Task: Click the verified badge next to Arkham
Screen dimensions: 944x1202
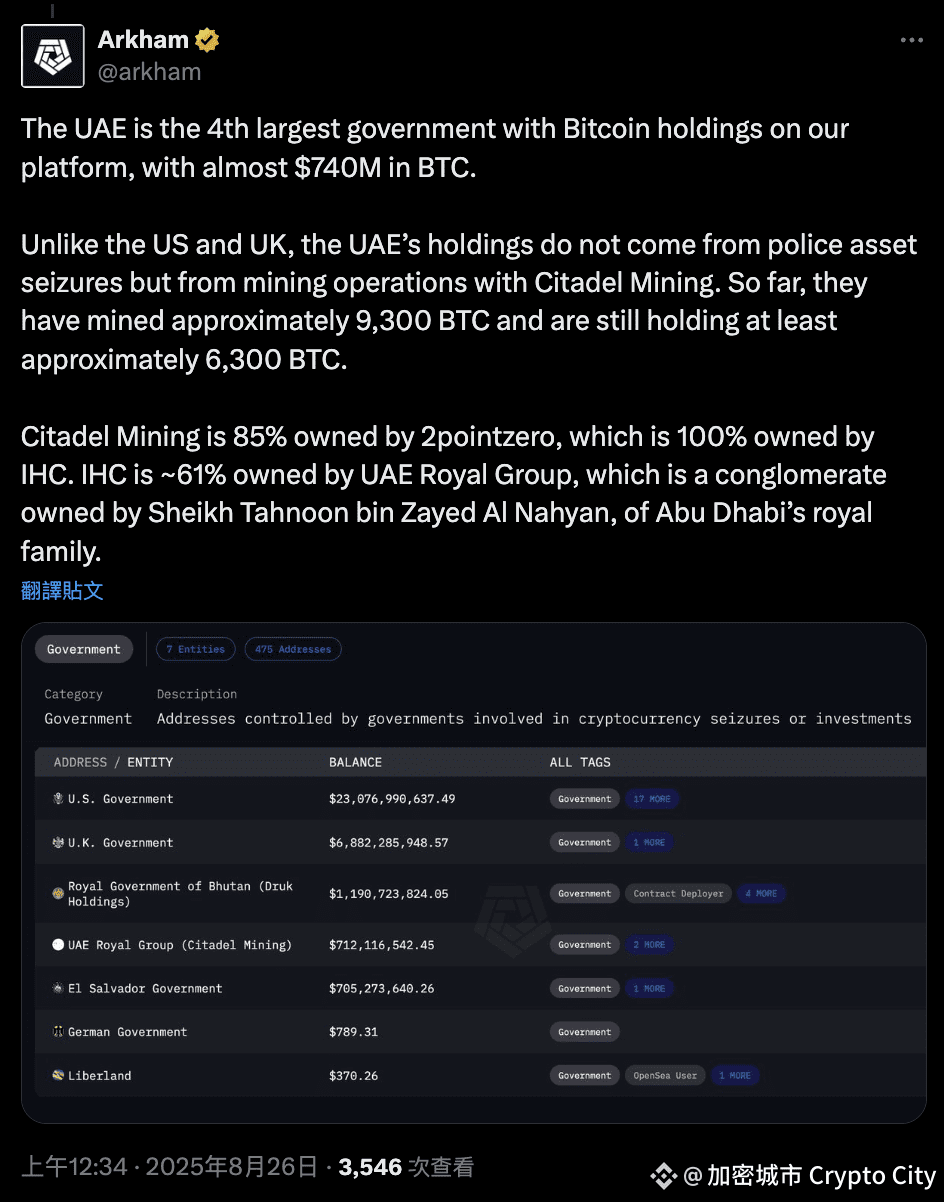Action: [x=207, y=40]
